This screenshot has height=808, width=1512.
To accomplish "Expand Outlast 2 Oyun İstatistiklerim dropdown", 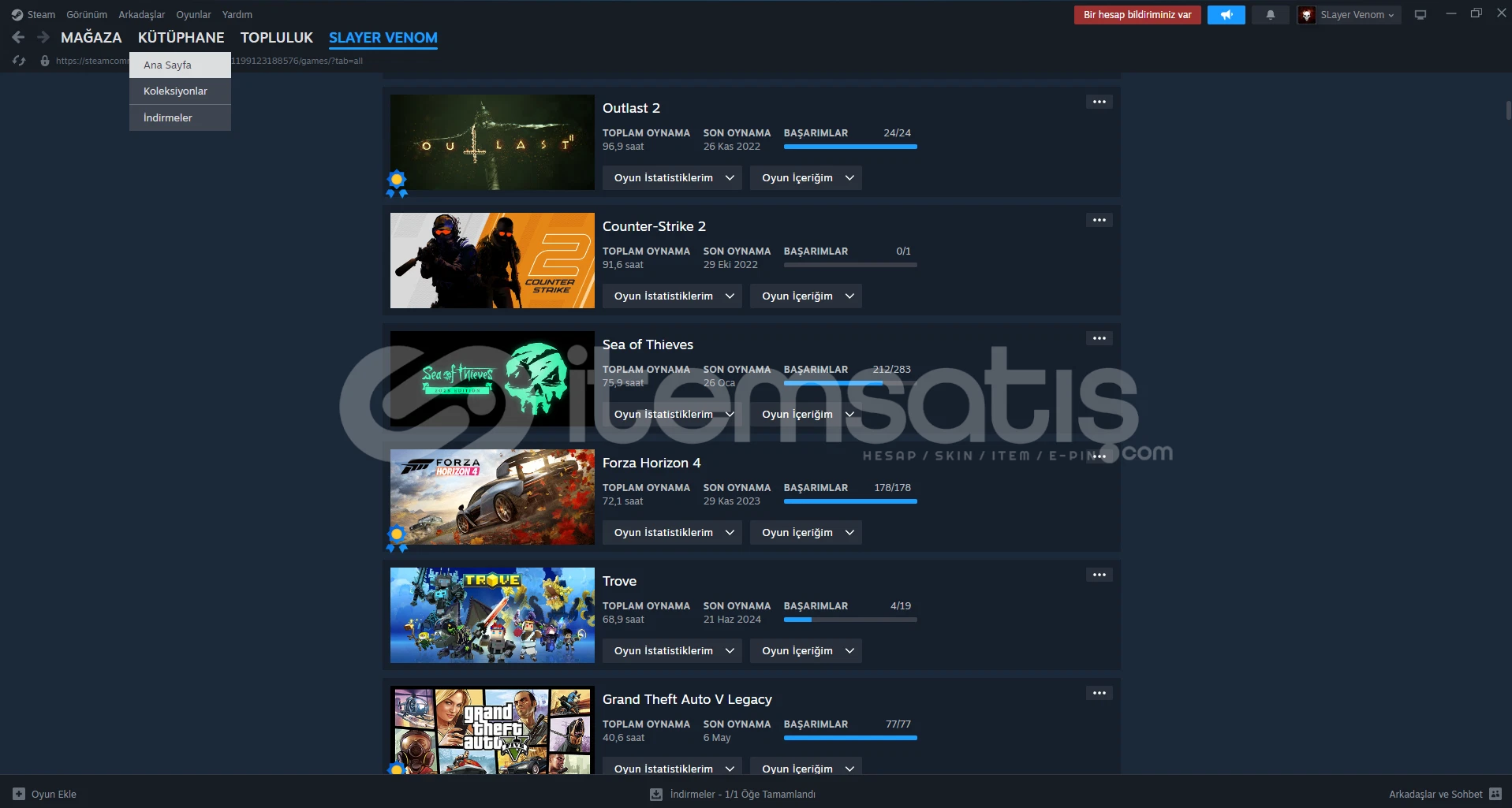I will 672,177.
